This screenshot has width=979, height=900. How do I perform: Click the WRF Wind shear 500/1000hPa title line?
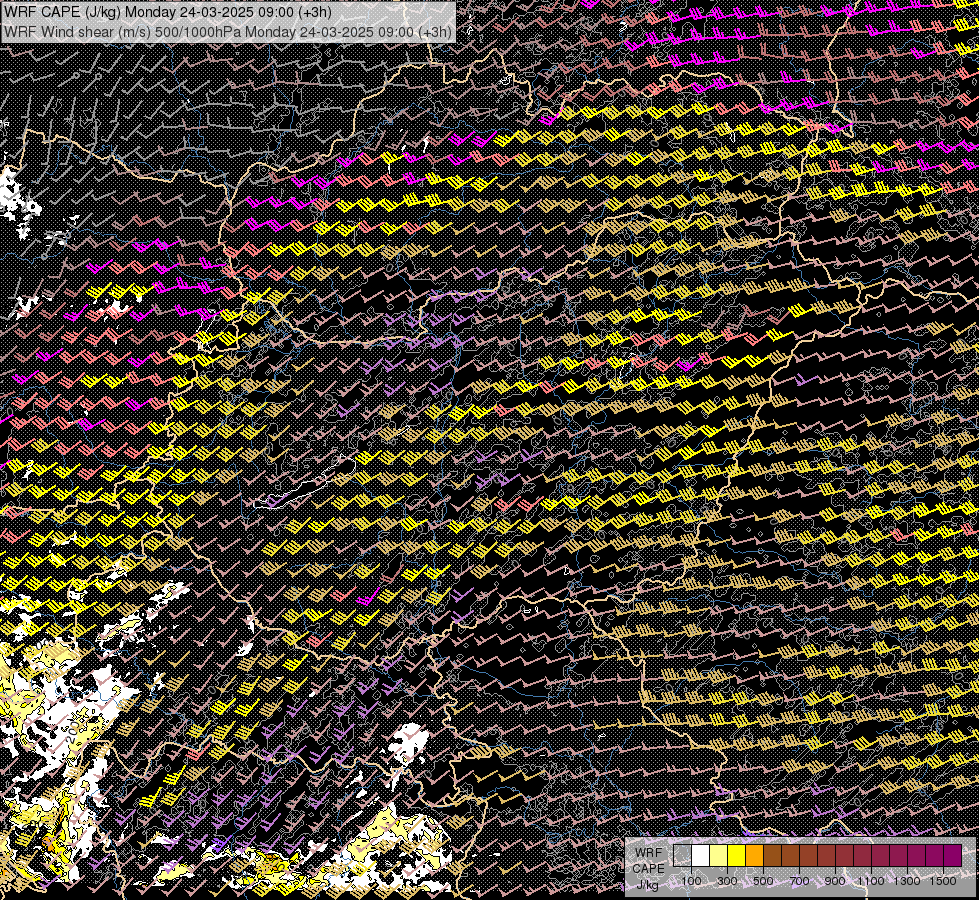227,31
